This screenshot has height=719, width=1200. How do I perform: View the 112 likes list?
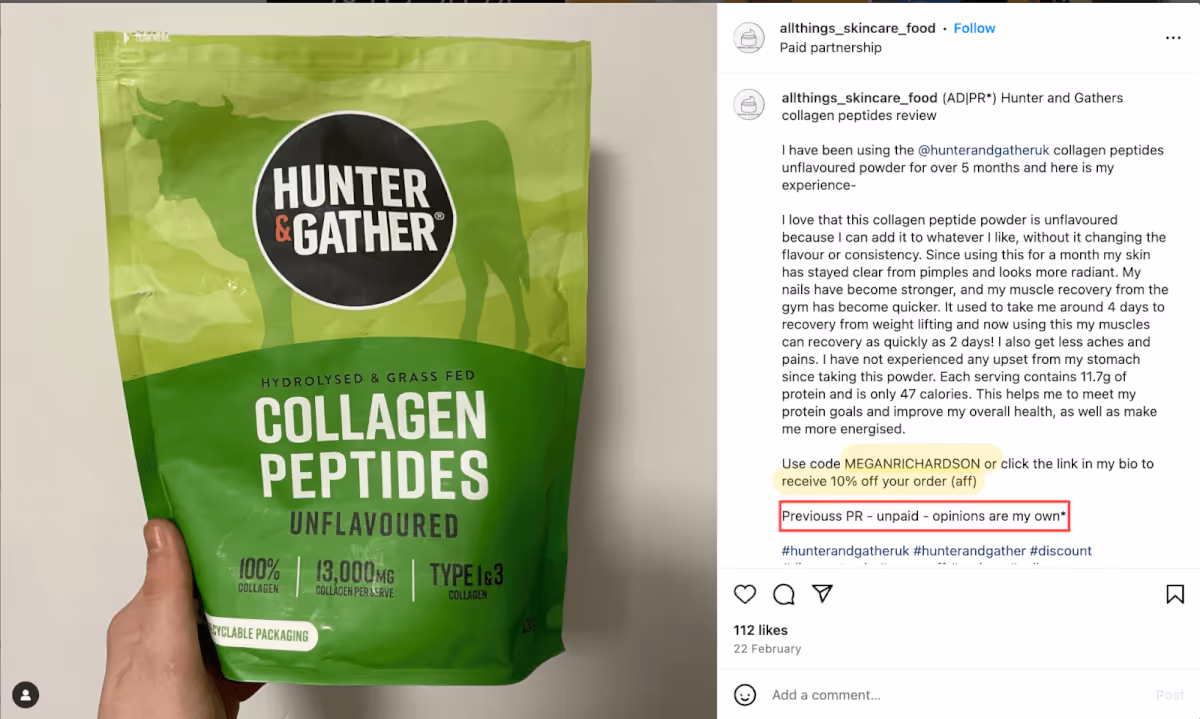click(760, 630)
